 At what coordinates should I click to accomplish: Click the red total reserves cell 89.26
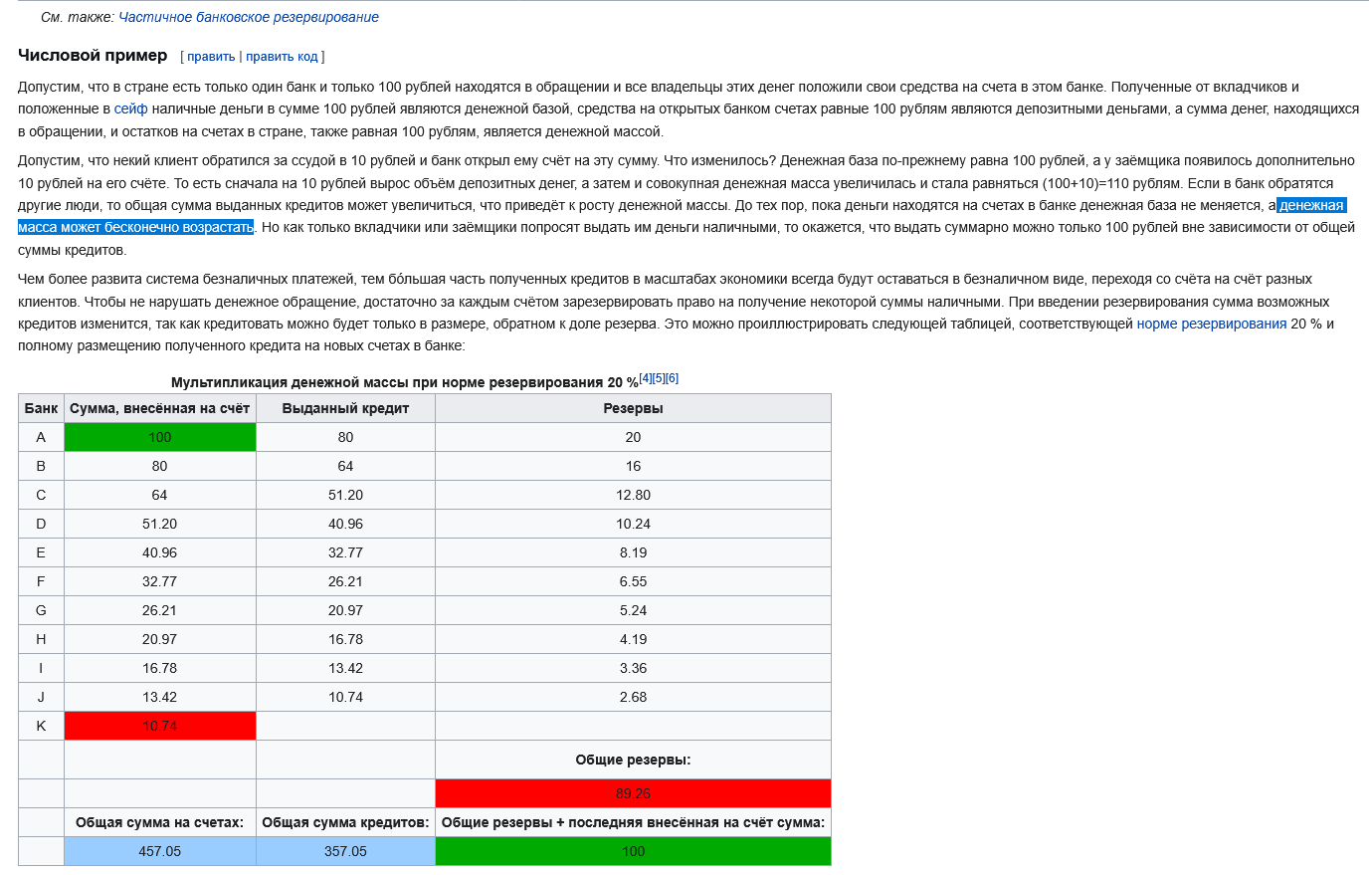tap(633, 793)
